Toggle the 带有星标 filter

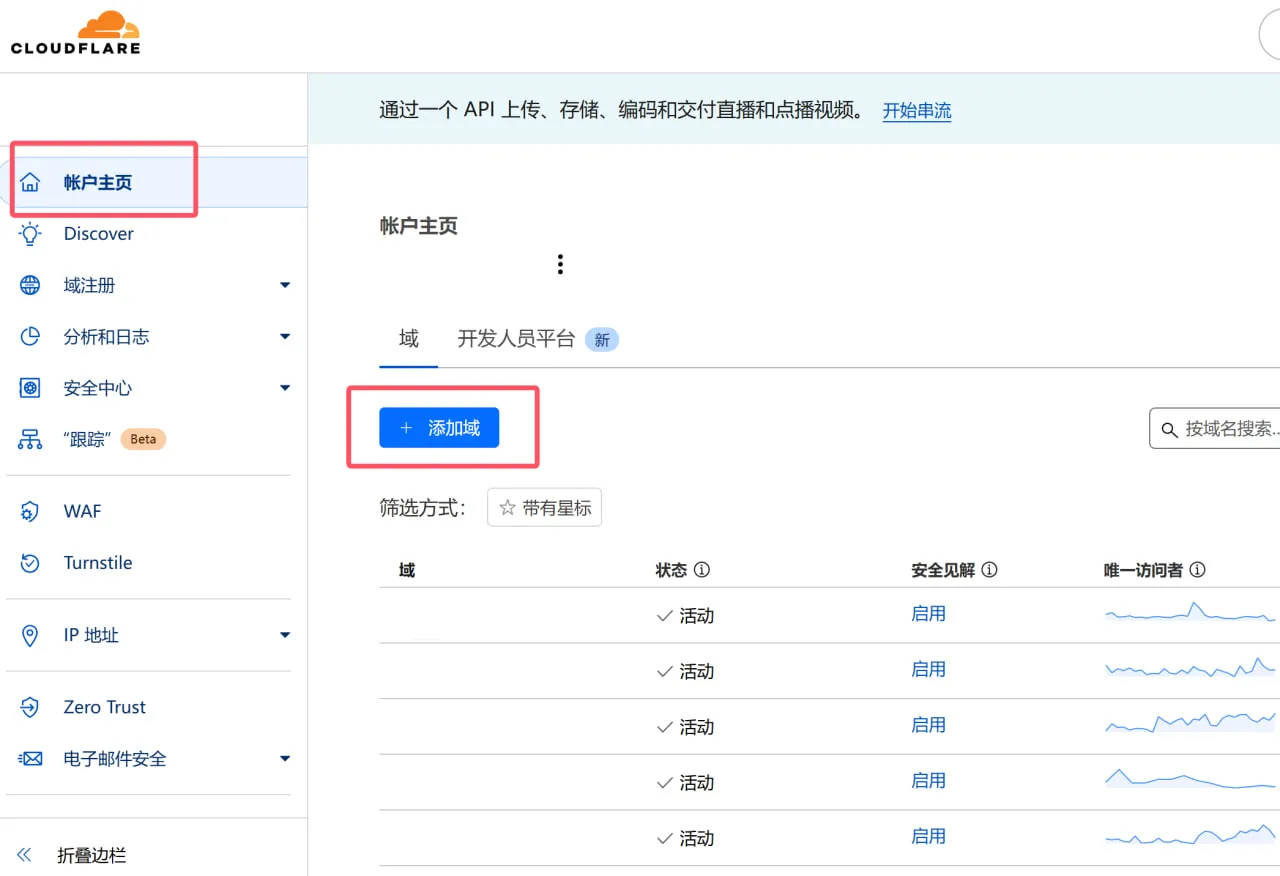[x=545, y=508]
